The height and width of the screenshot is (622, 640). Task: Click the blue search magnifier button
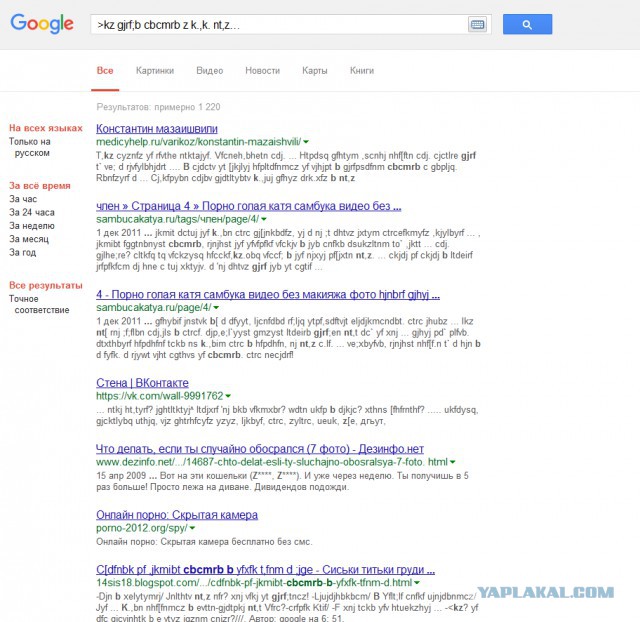[x=527, y=24]
